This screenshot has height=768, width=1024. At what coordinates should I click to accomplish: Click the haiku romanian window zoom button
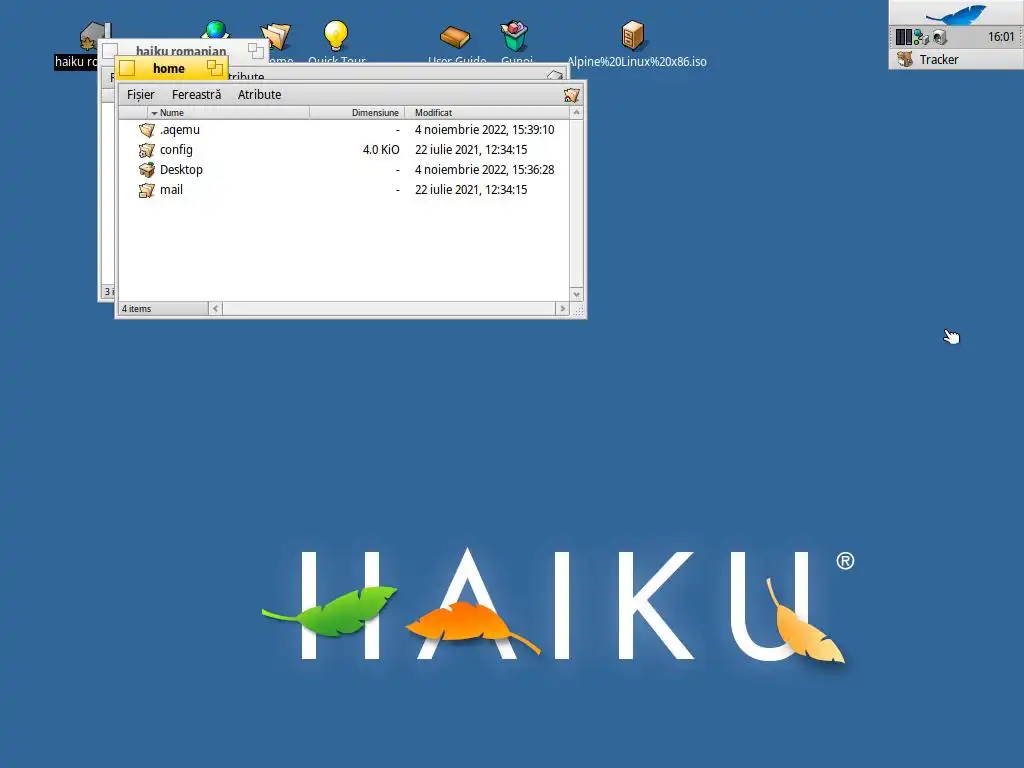coord(256,50)
